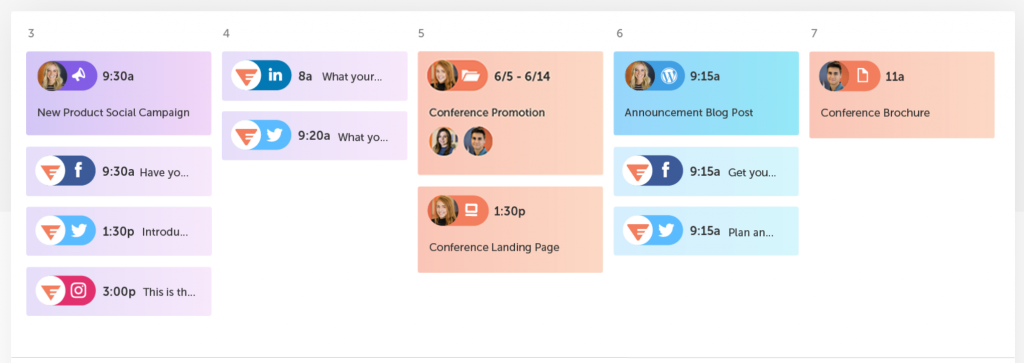Click the Twitter icon on the 9:20a post
The width and height of the screenshot is (1024, 363).
point(275,136)
